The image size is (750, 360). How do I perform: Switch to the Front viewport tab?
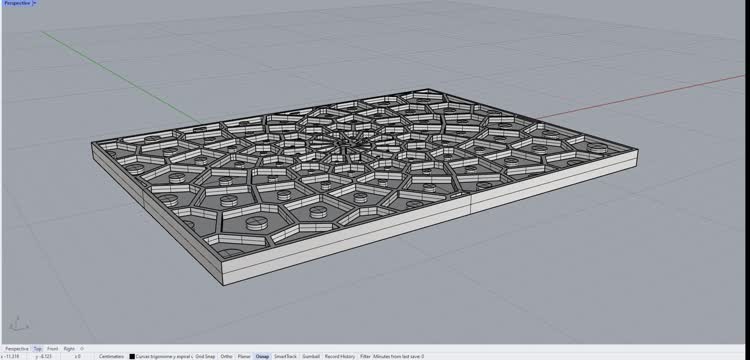coord(53,349)
